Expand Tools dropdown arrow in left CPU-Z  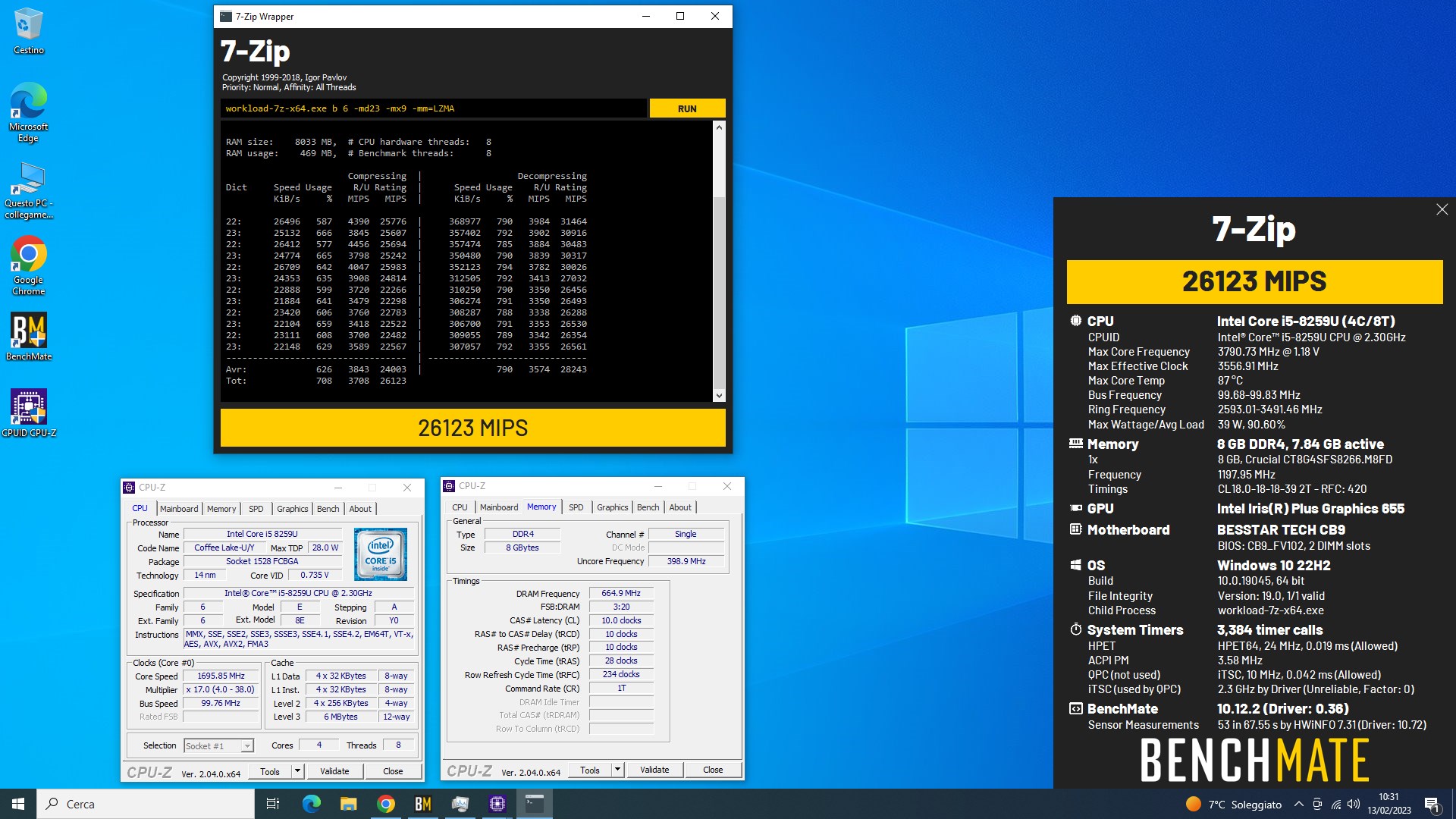click(298, 771)
